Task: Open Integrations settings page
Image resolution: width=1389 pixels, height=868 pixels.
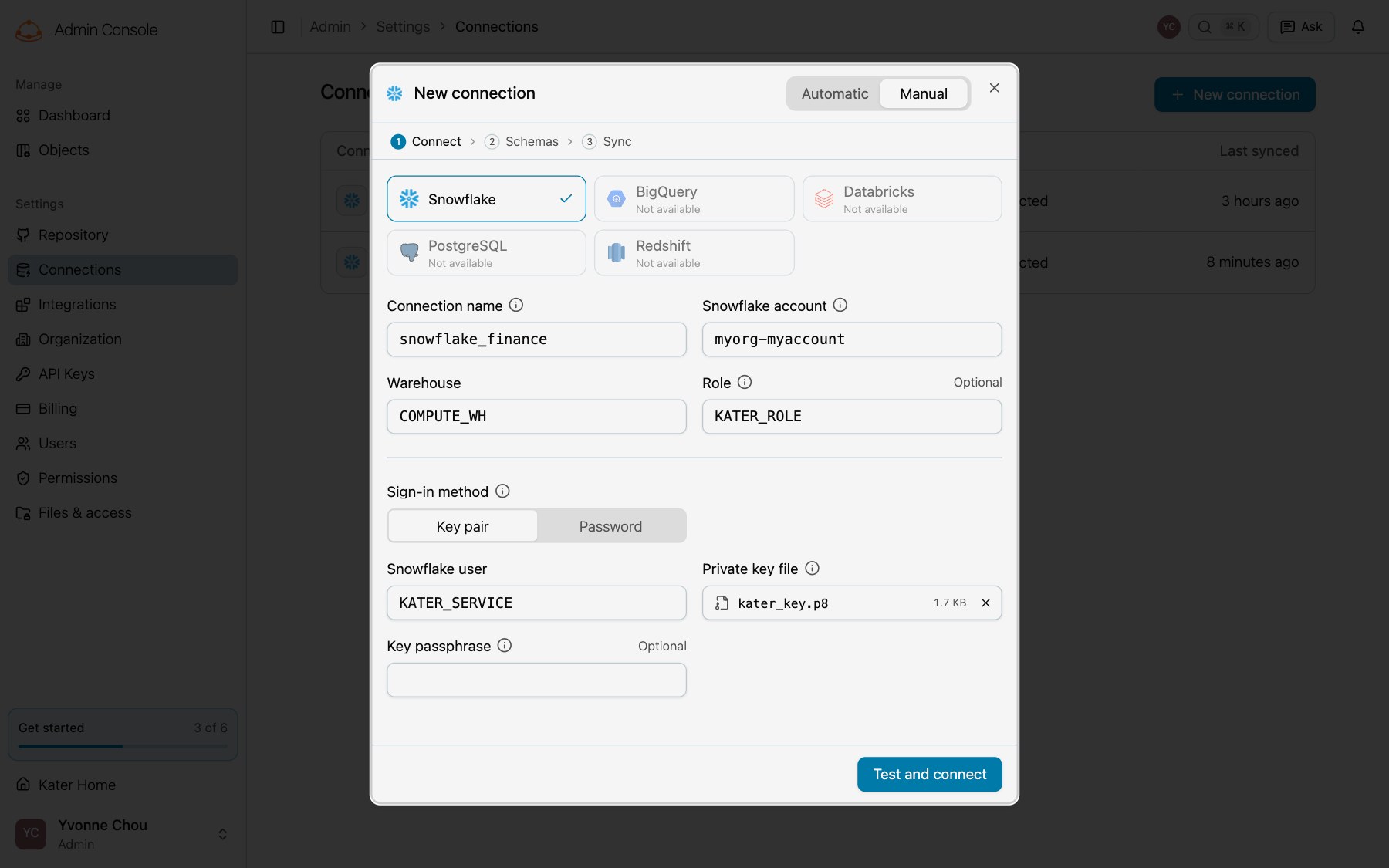Action: [123, 305]
